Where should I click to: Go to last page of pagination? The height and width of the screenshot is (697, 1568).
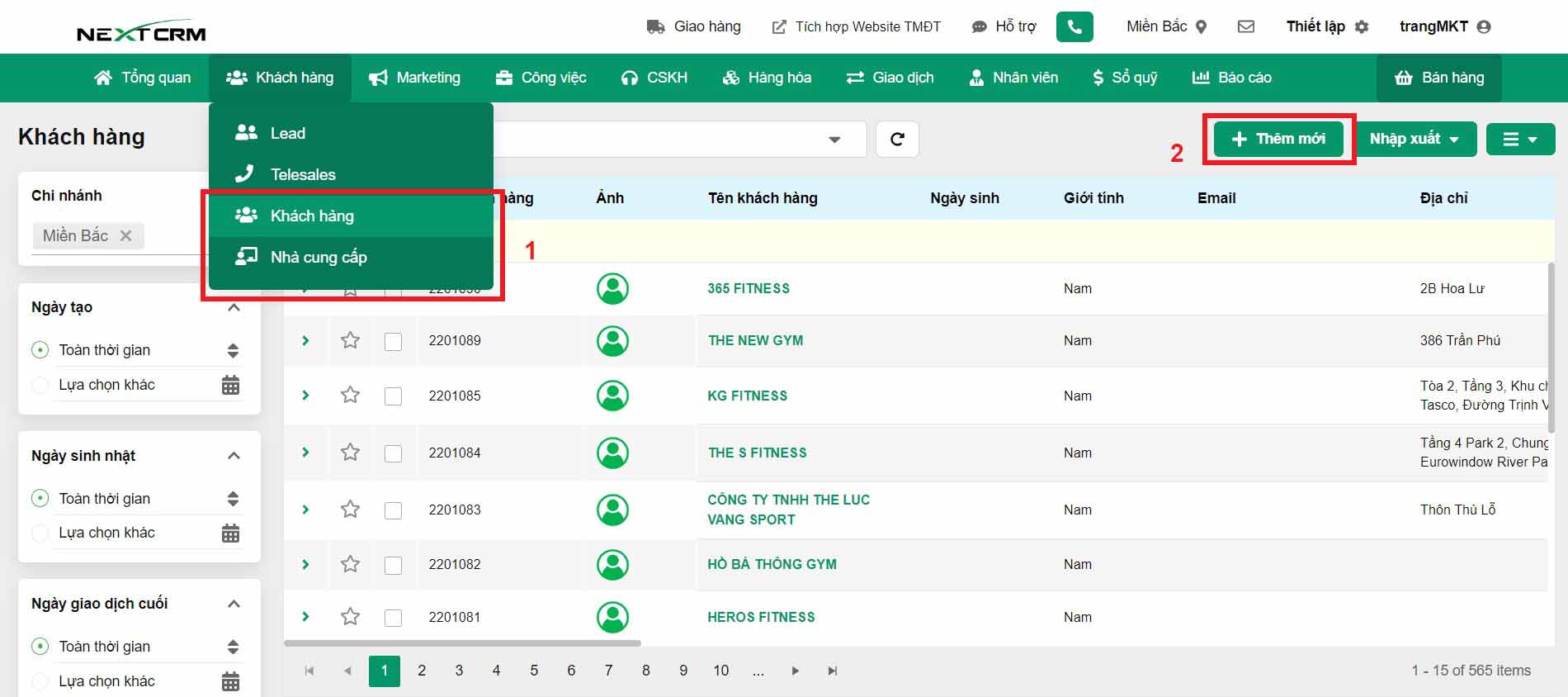click(x=833, y=671)
